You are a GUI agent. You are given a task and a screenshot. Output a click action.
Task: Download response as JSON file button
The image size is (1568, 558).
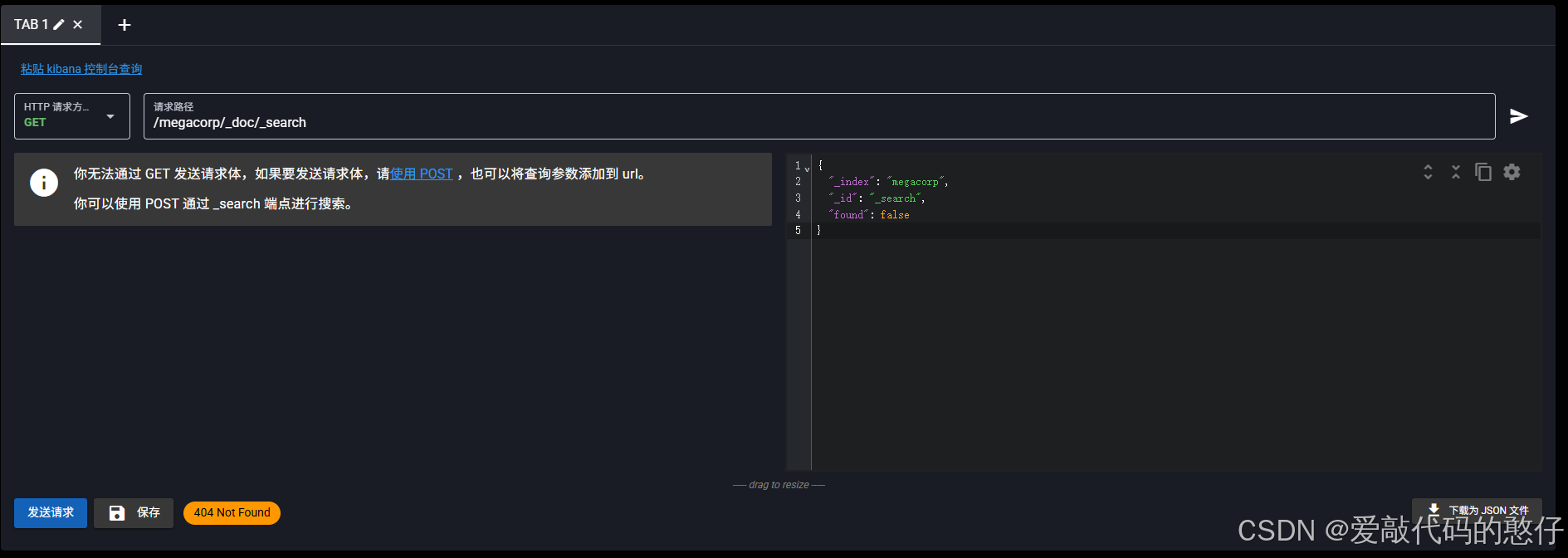1477,510
